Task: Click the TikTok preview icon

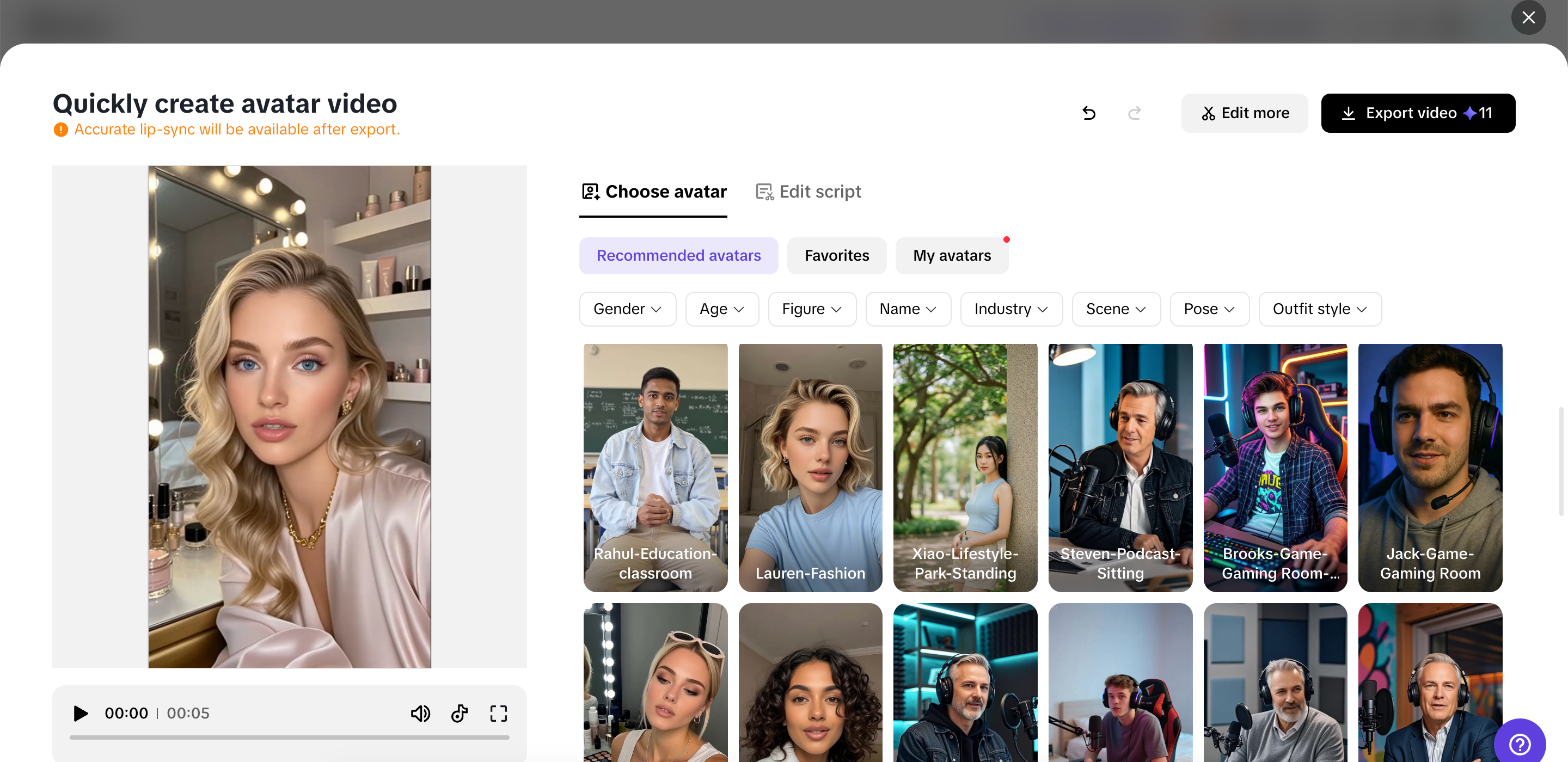Action: point(460,712)
